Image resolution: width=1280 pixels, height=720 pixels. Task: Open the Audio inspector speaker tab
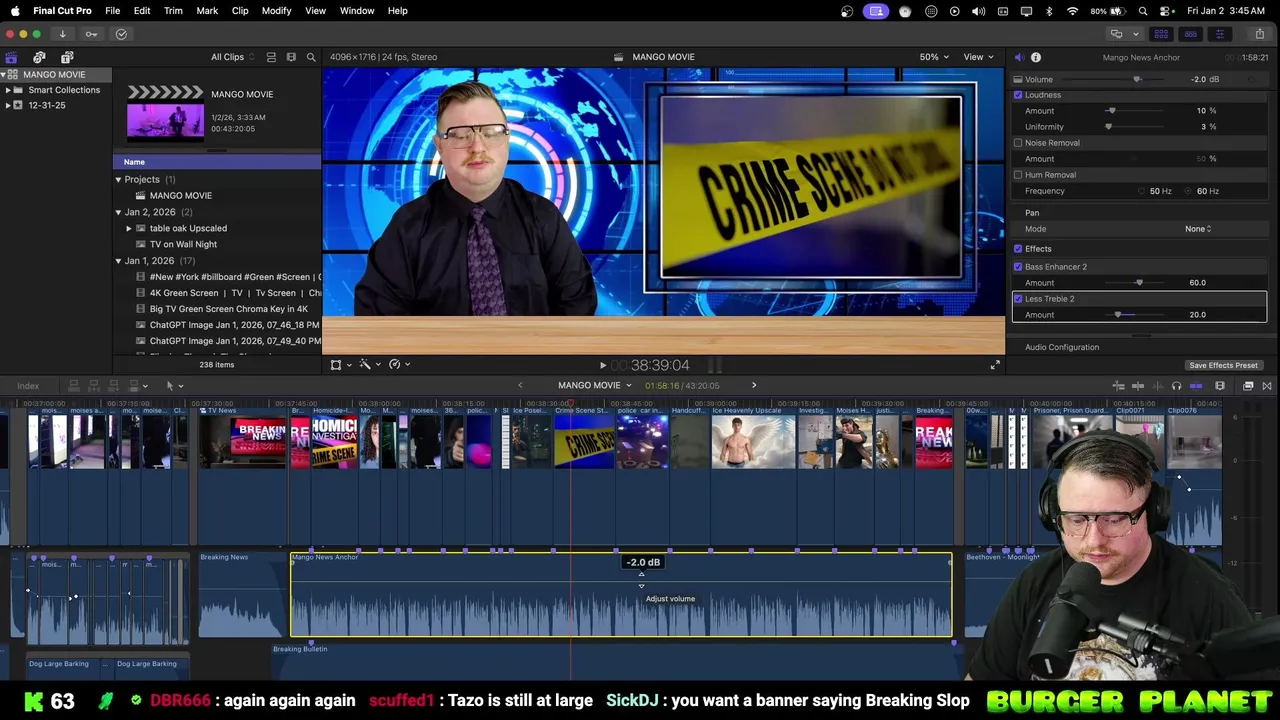pyautogui.click(x=1019, y=58)
